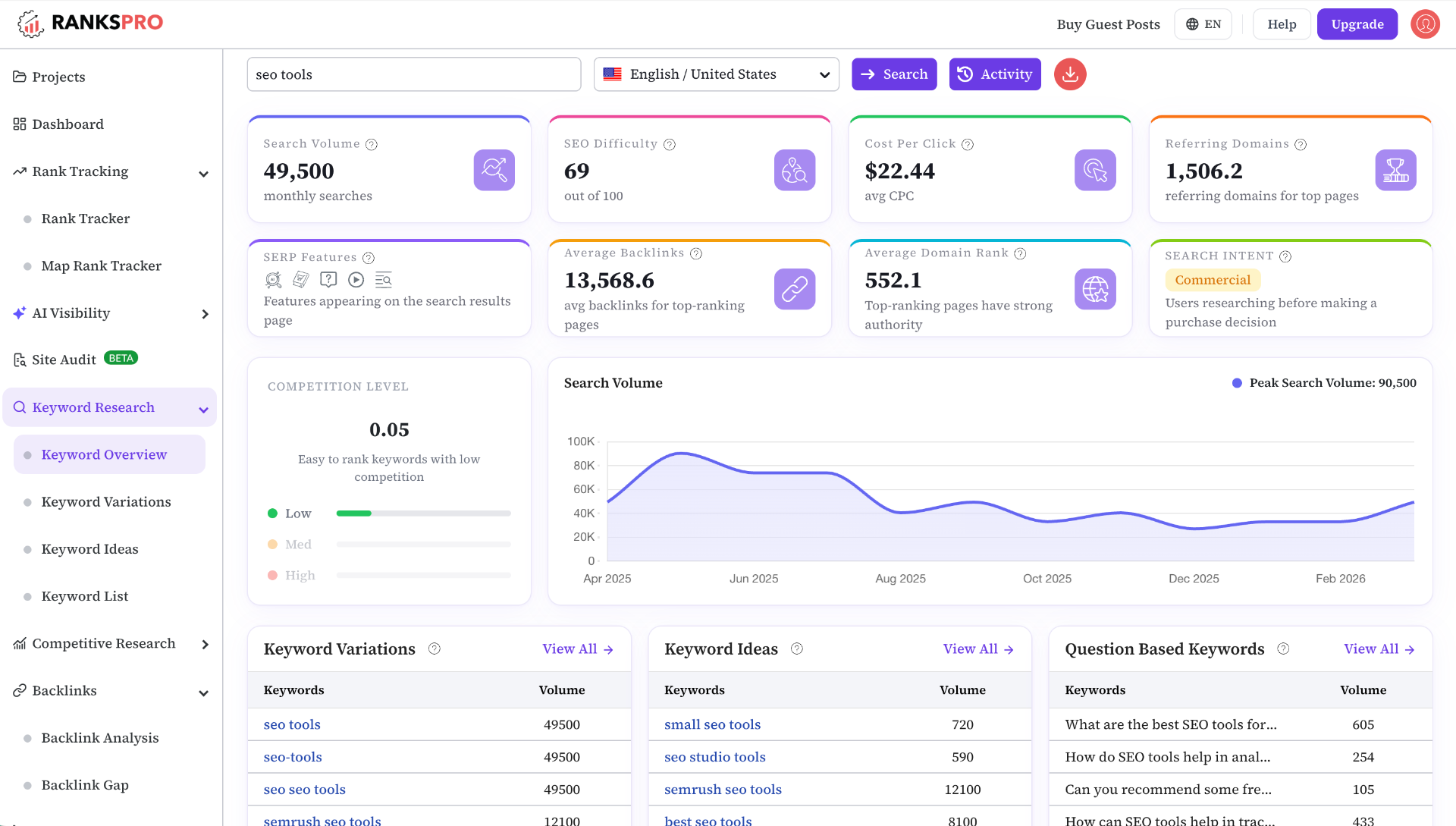Collapse the Rank Tracking menu chevron
1456x826 pixels.
(203, 174)
